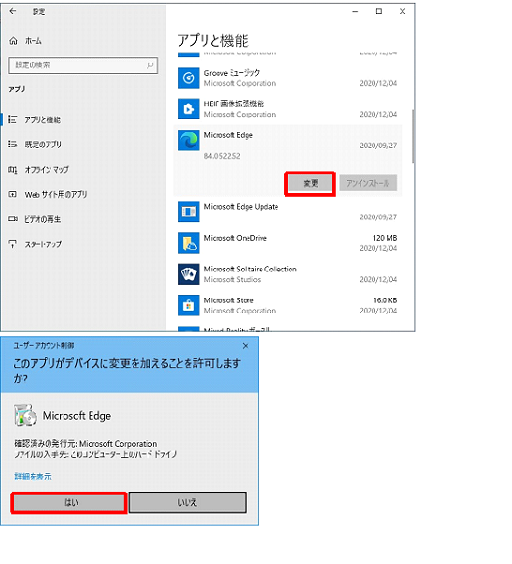Go to ホーム in Settings
The height and width of the screenshot is (564, 512).
[33, 41]
